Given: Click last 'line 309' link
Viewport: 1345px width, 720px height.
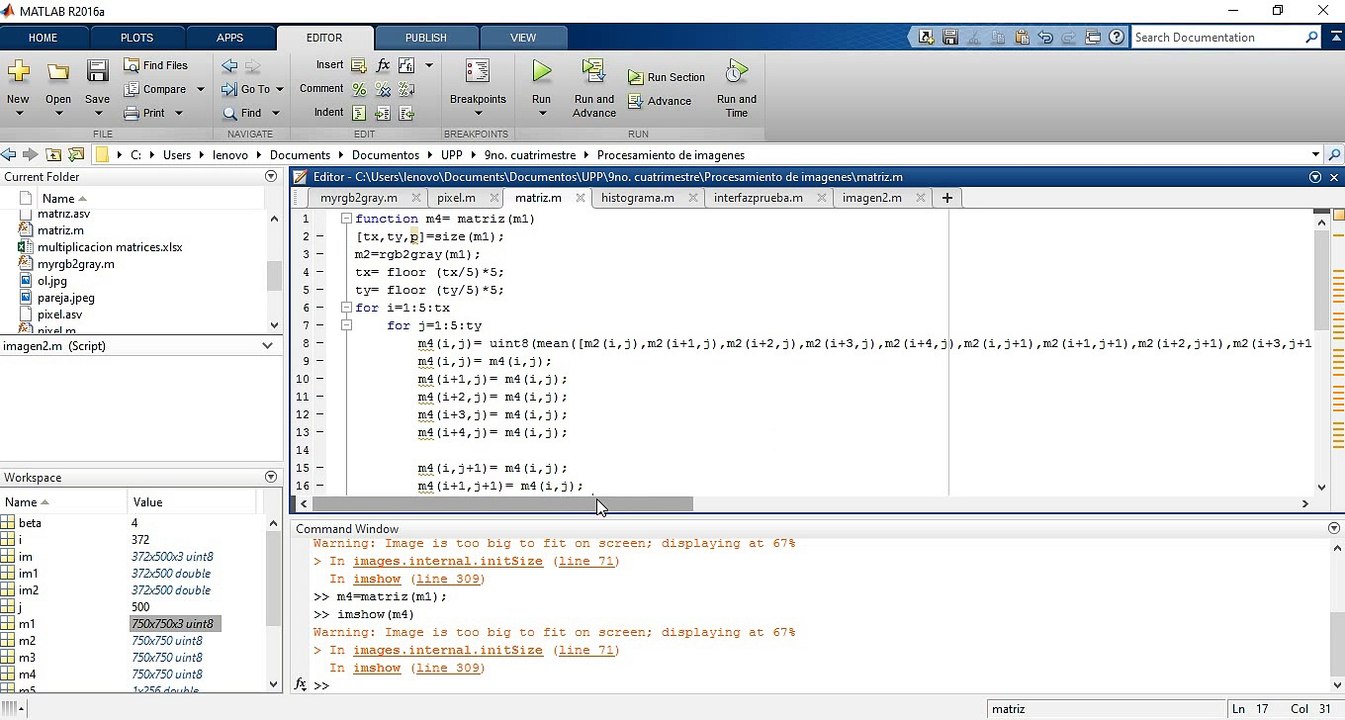Looking at the screenshot, I should [x=447, y=668].
